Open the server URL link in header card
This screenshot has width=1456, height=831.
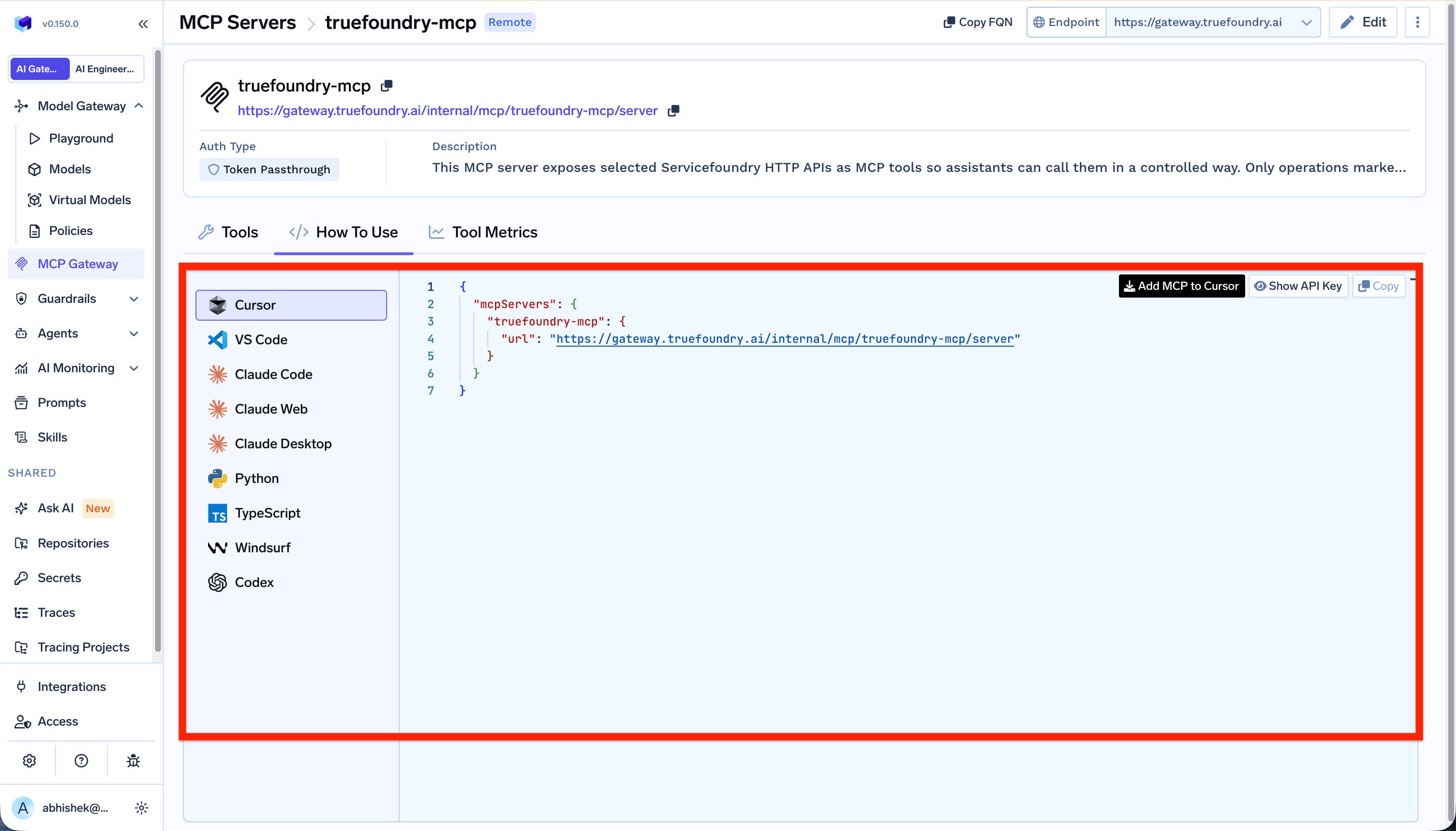(x=447, y=111)
